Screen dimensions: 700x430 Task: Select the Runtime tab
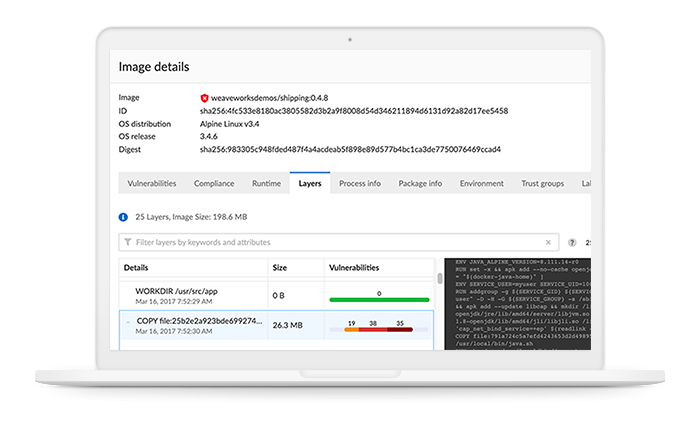click(x=266, y=184)
